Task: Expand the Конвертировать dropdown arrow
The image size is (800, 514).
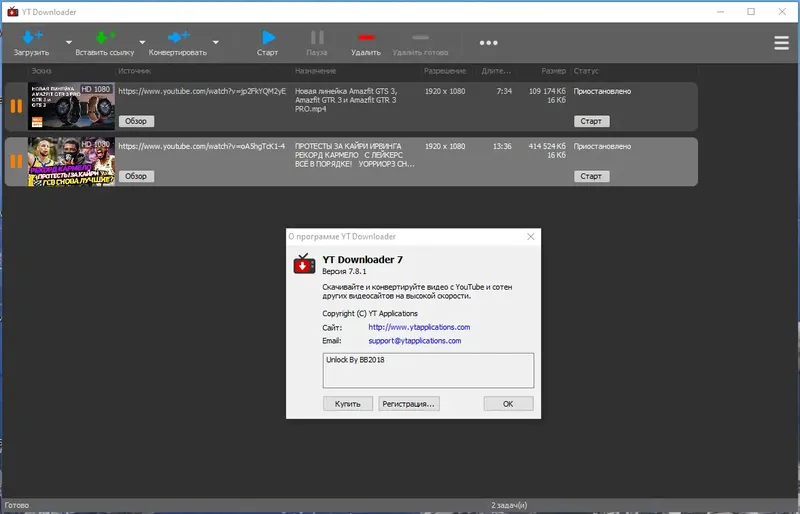Action: [x=216, y=42]
